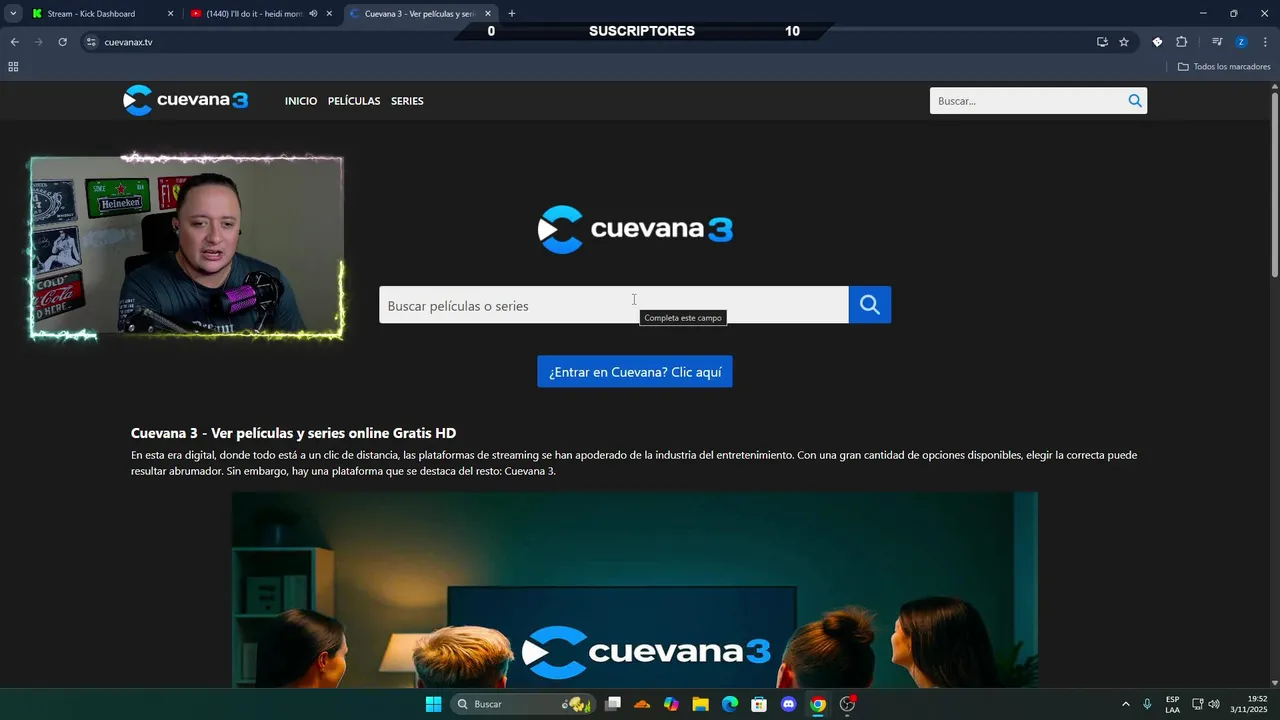1280x720 pixels.
Task: Click the Cuevana 3 logo in the header
Action: coord(186,100)
